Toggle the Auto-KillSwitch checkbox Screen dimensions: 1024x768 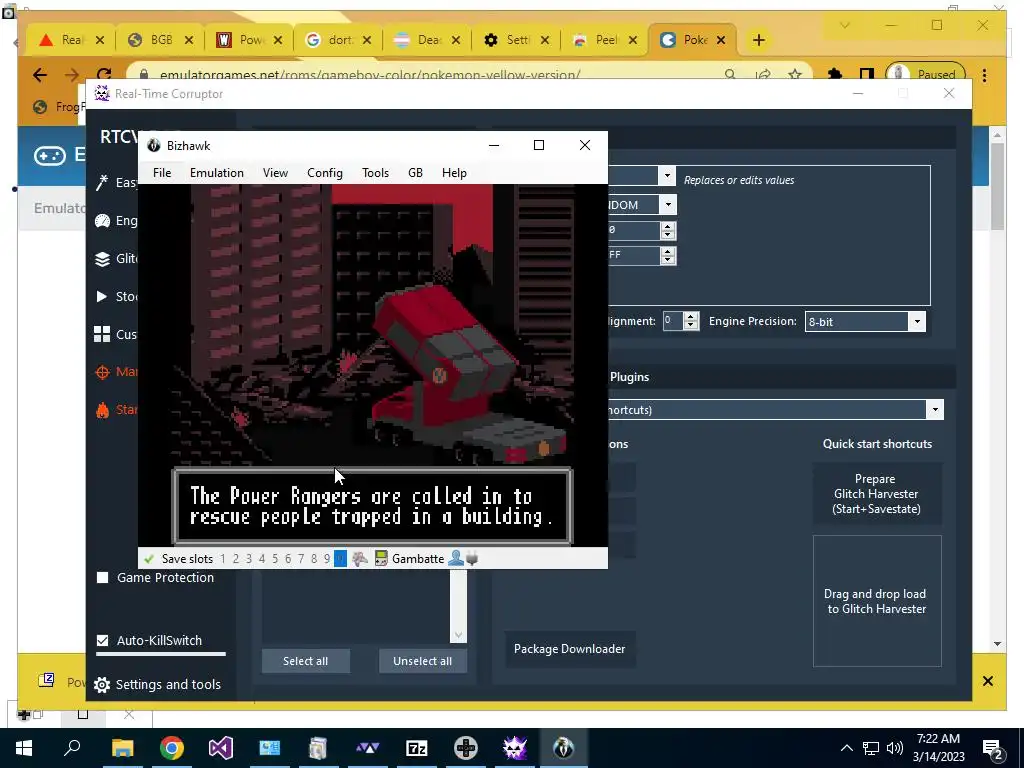103,640
